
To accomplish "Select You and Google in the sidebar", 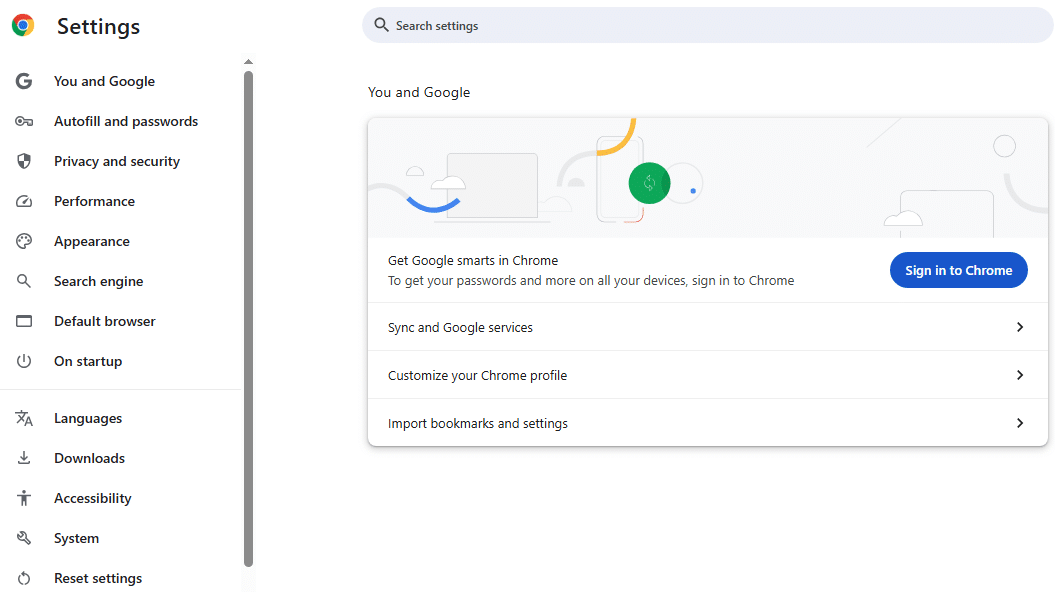I will pyautogui.click(x=104, y=80).
